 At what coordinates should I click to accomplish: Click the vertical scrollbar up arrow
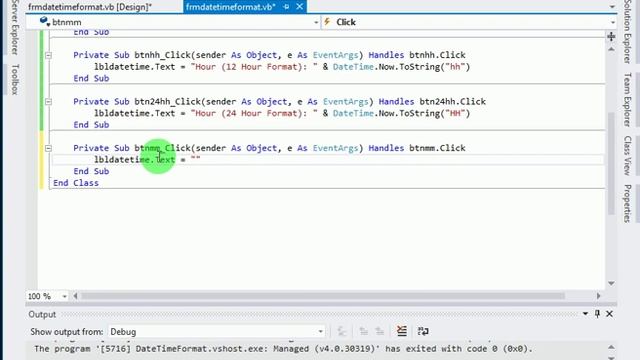click(x=611, y=49)
